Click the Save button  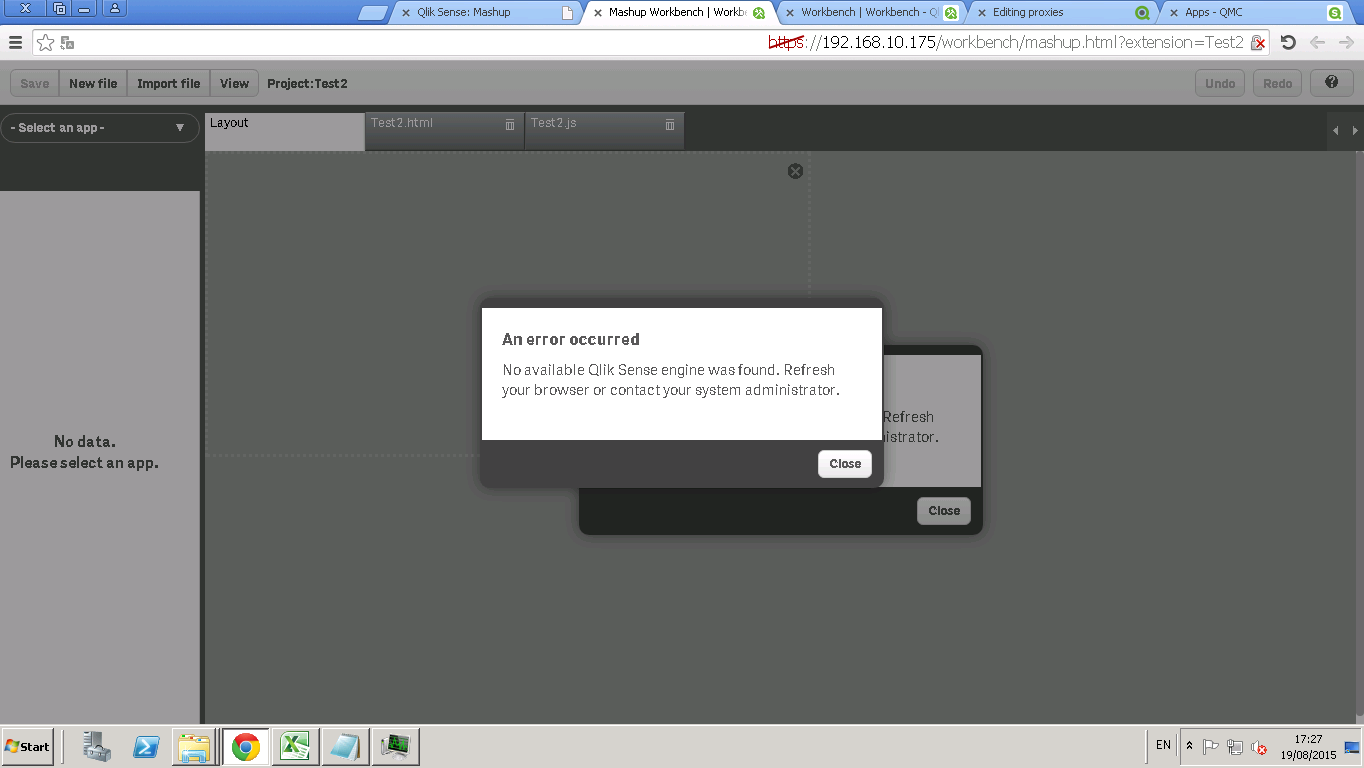pyautogui.click(x=35, y=83)
